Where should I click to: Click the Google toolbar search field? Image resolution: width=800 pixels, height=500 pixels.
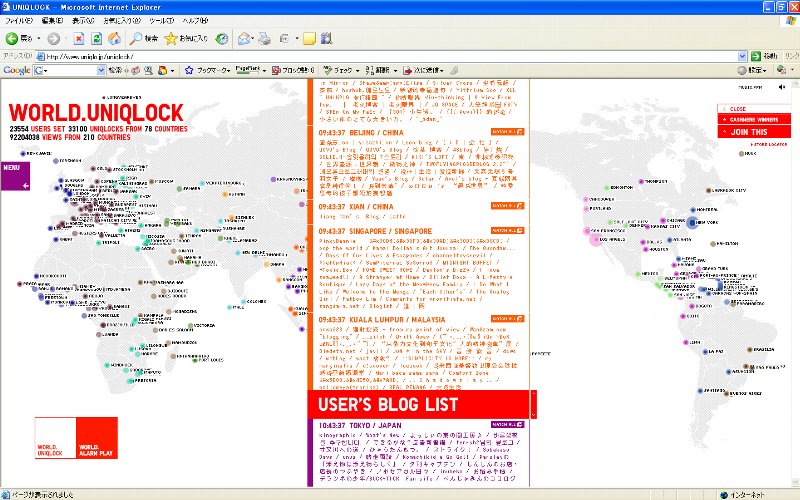pos(69,70)
